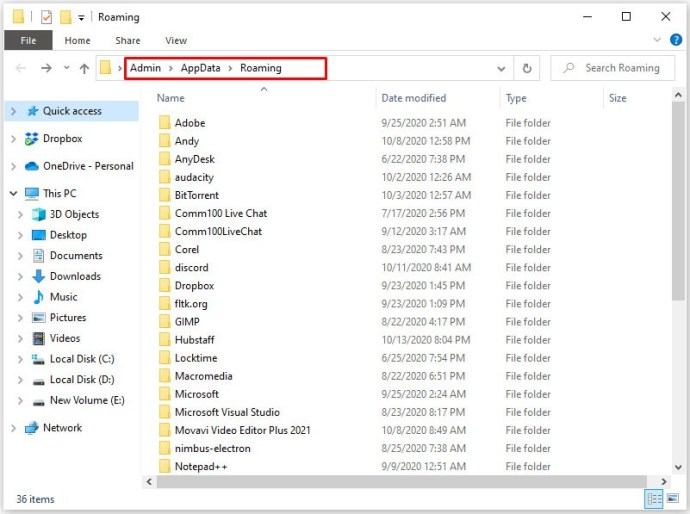The width and height of the screenshot is (690, 514).
Task: Select Movavi Video Editor Plus 2021 folder
Action: [242, 430]
